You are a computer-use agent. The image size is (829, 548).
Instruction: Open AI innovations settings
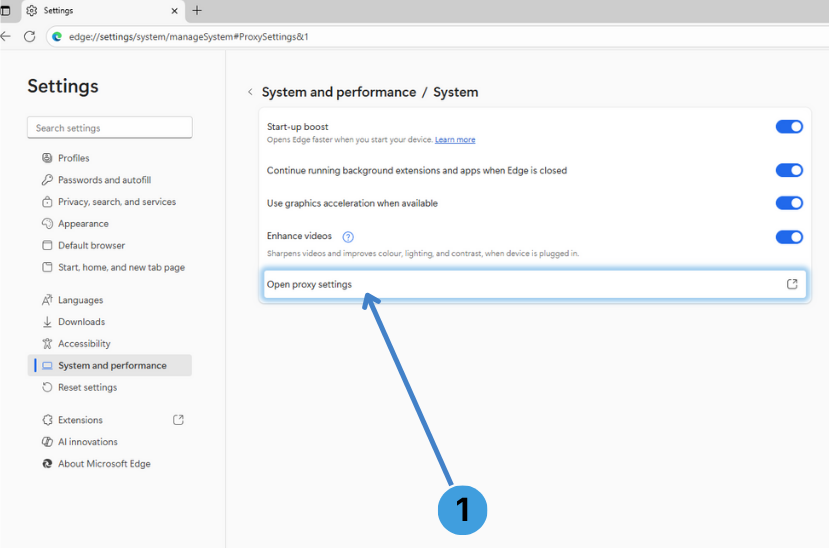pyautogui.click(x=109, y=441)
